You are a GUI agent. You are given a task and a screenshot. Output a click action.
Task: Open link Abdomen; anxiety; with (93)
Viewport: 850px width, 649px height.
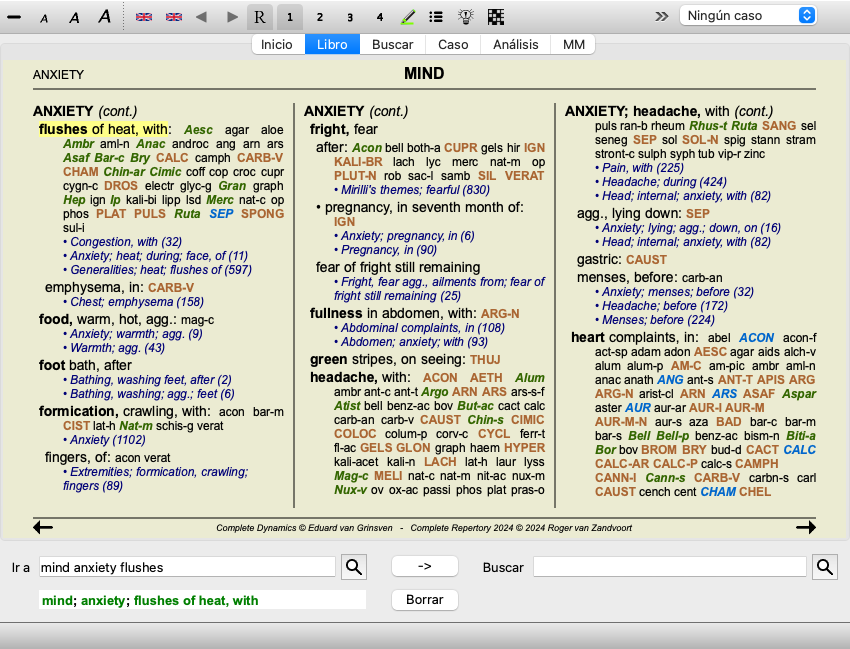coord(414,342)
